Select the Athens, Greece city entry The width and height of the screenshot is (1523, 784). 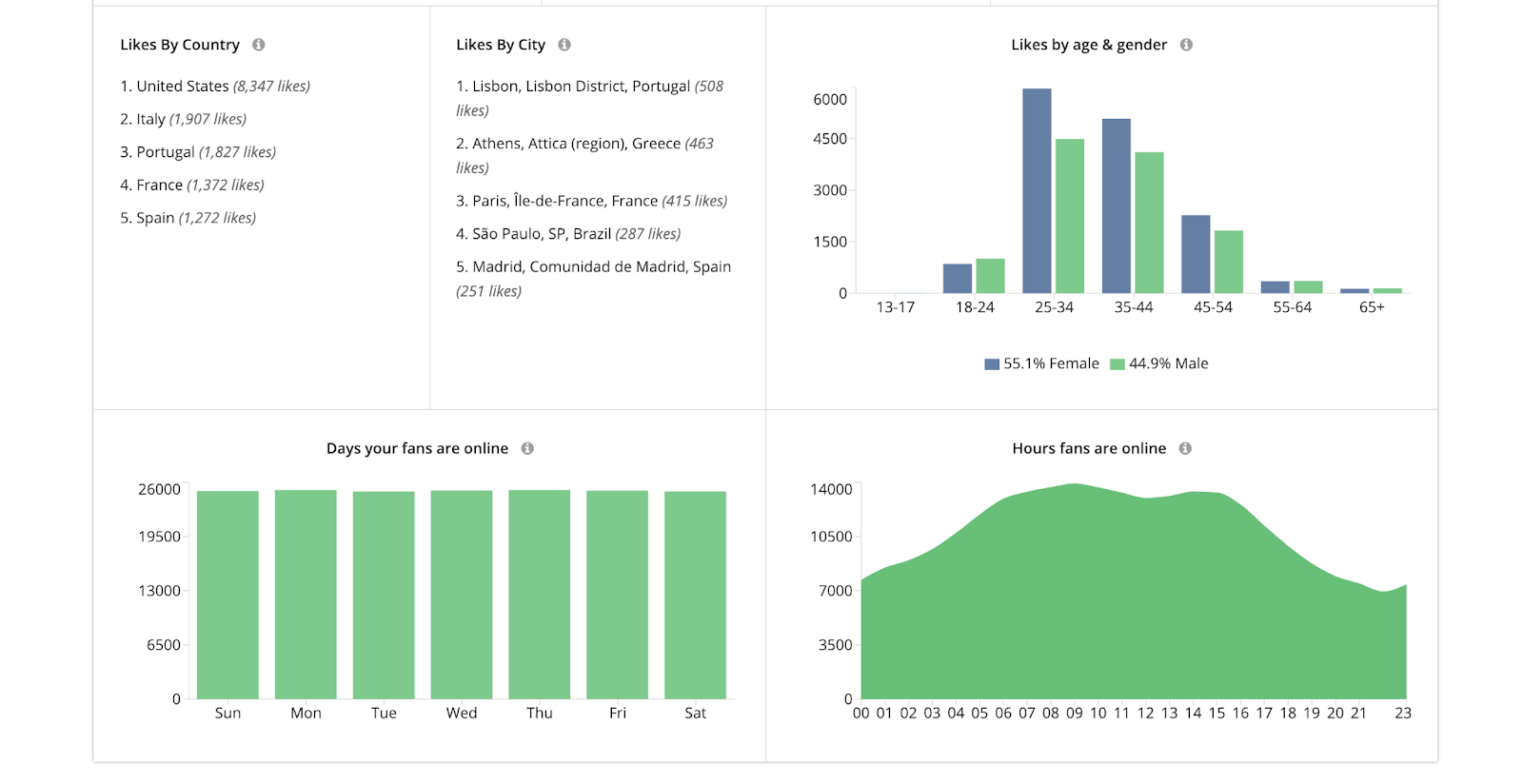[585, 155]
